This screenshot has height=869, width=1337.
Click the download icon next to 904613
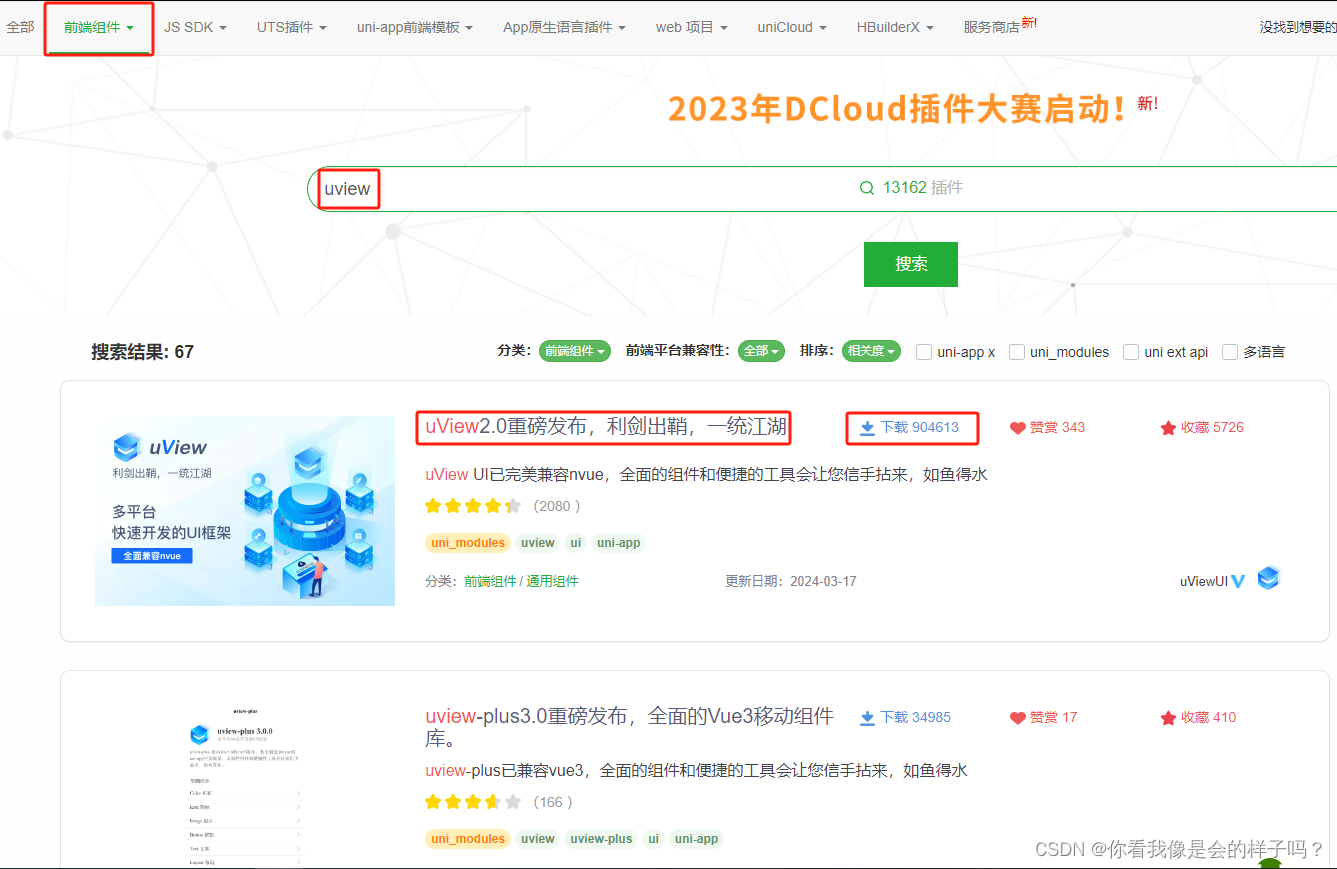pyautogui.click(x=867, y=428)
